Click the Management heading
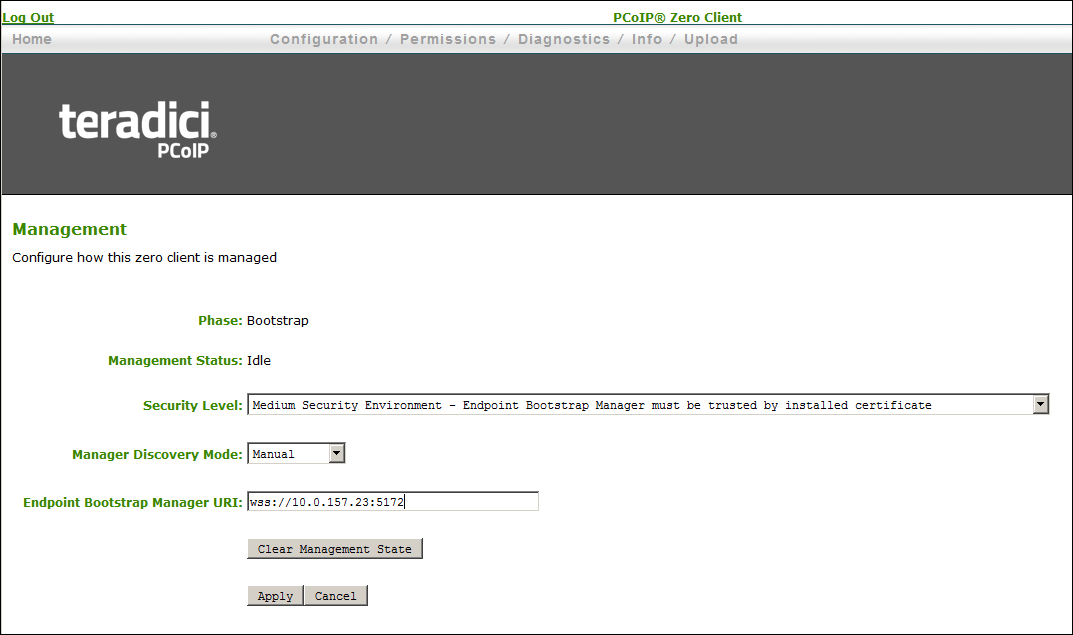 (70, 229)
